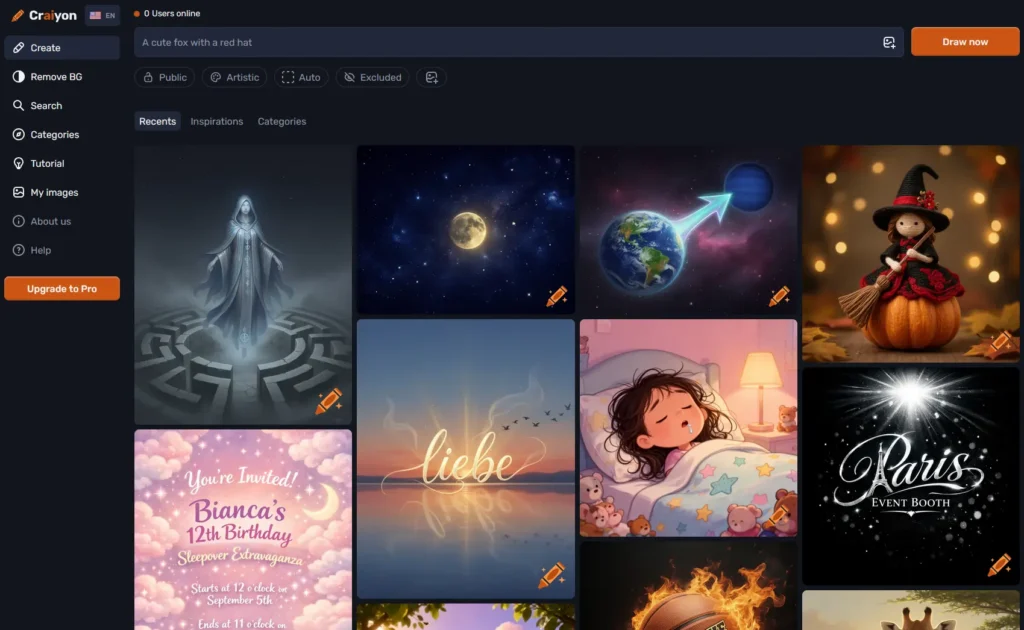The width and height of the screenshot is (1024, 630).
Task: Click crayon icon on the Paris Event Booth image
Action: point(998,565)
